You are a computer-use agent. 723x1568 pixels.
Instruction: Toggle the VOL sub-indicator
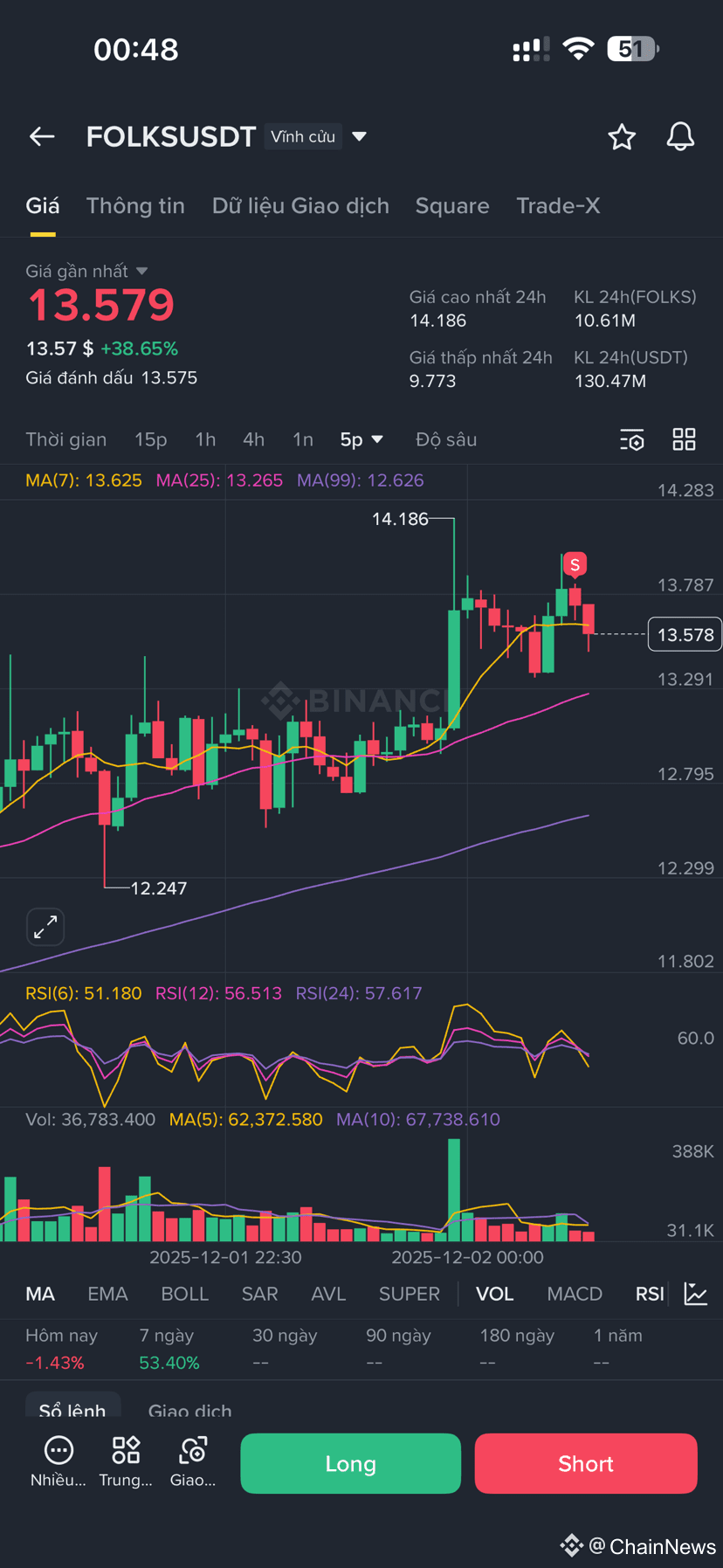[494, 1294]
